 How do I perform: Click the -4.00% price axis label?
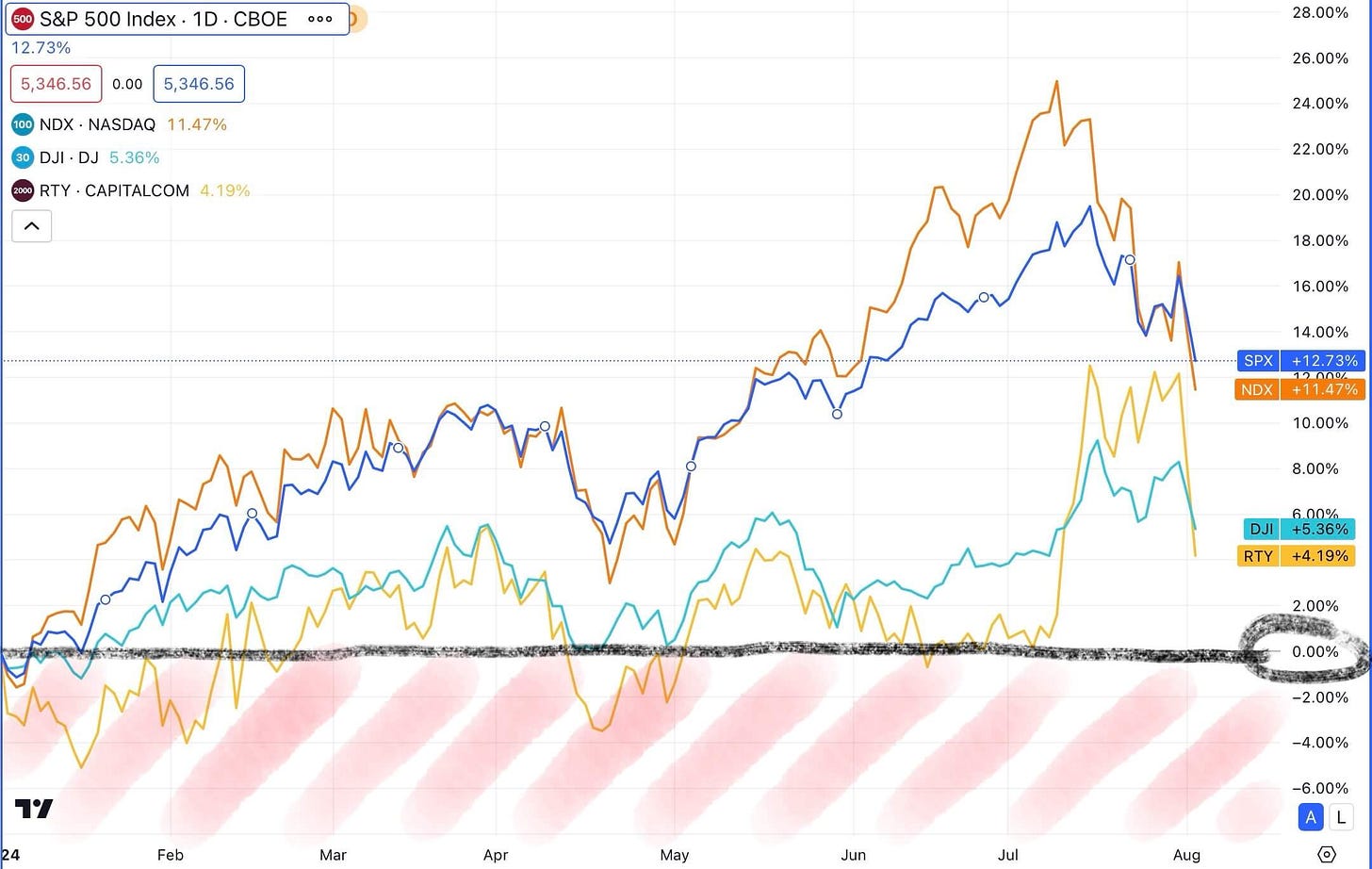[x=1318, y=742]
